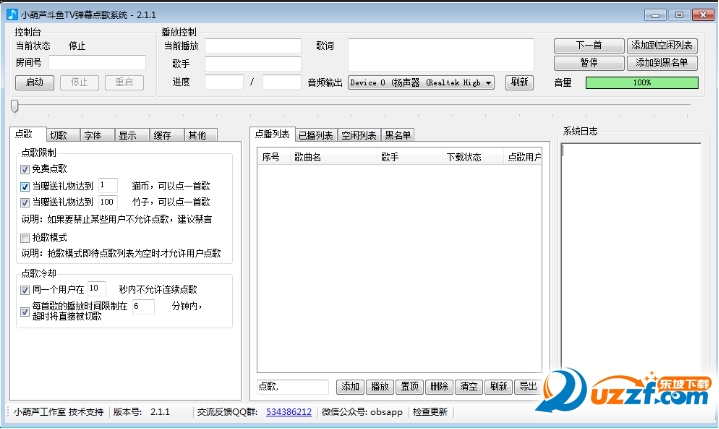Viewport: 719px width, 429px height.
Task: Toggle the 免费点歌 checkbox
Action: pos(26,170)
